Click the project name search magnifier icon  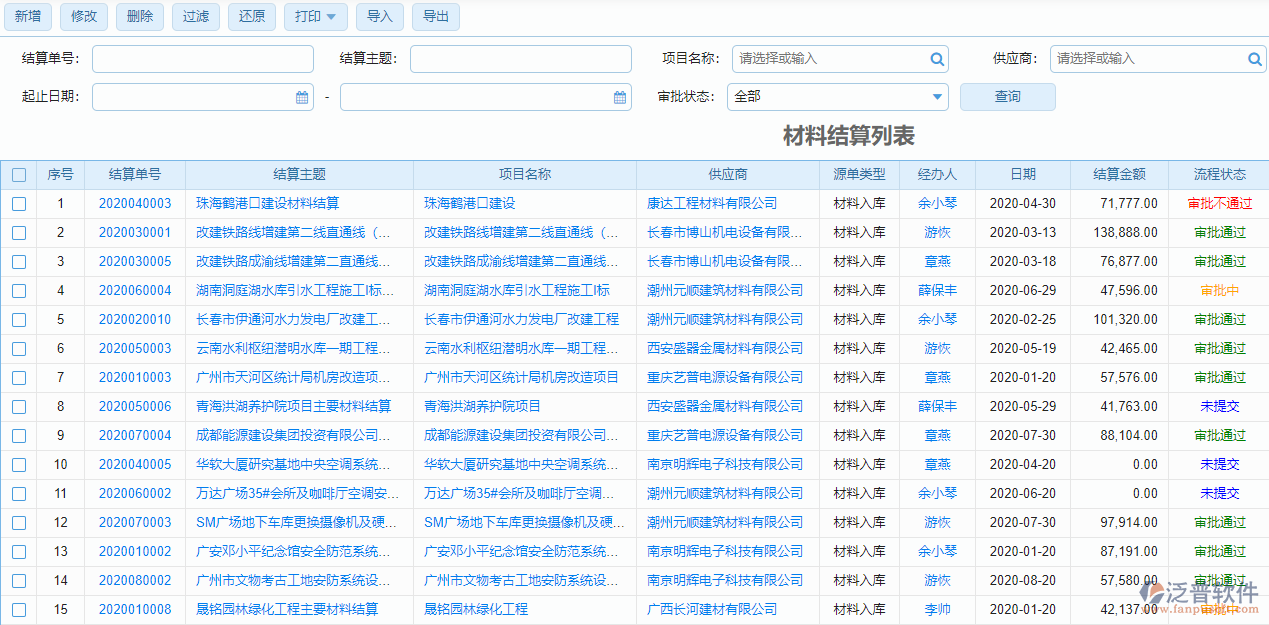[x=937, y=59]
